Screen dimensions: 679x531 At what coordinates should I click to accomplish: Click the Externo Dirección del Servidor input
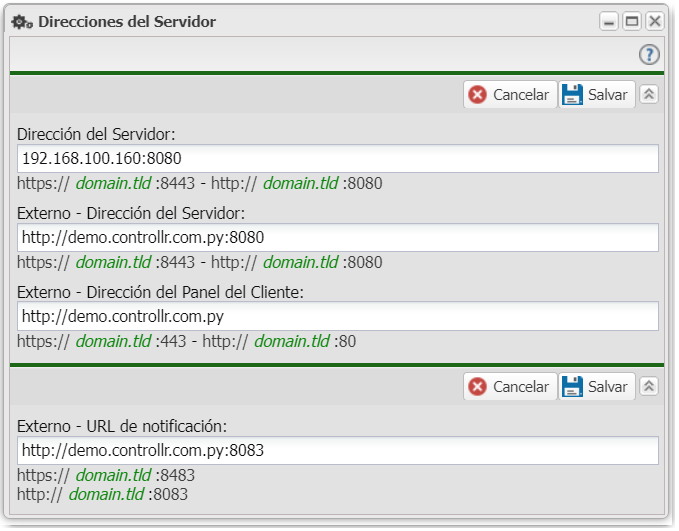338,237
